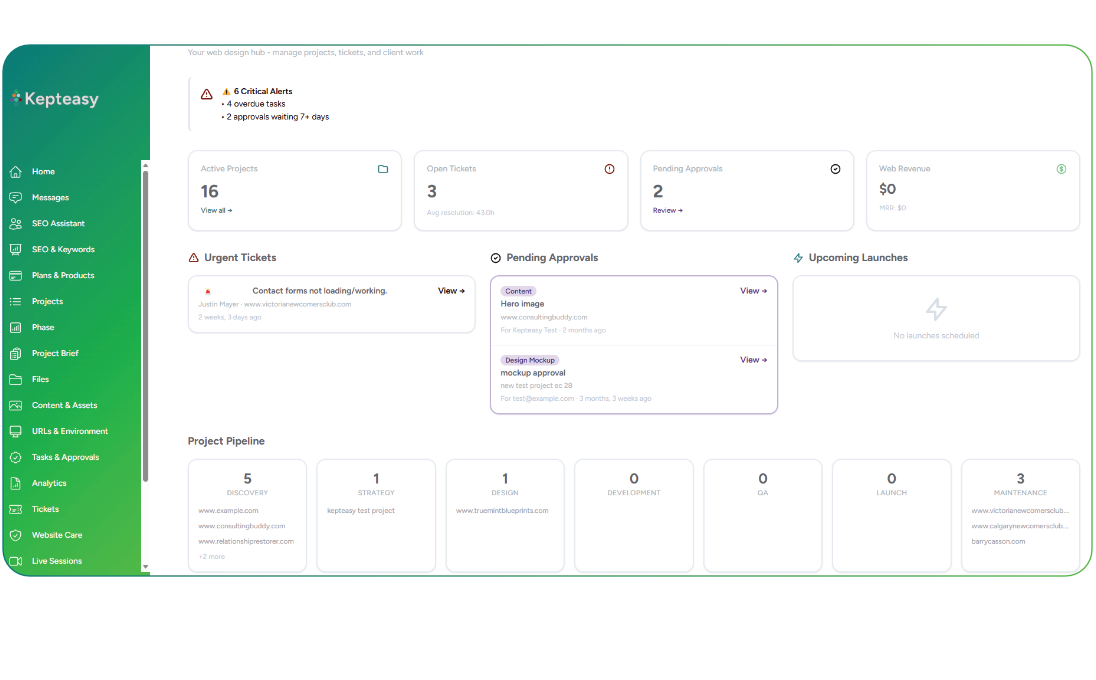Click the Home sidebar icon
1096x680 pixels.
pos(15,172)
